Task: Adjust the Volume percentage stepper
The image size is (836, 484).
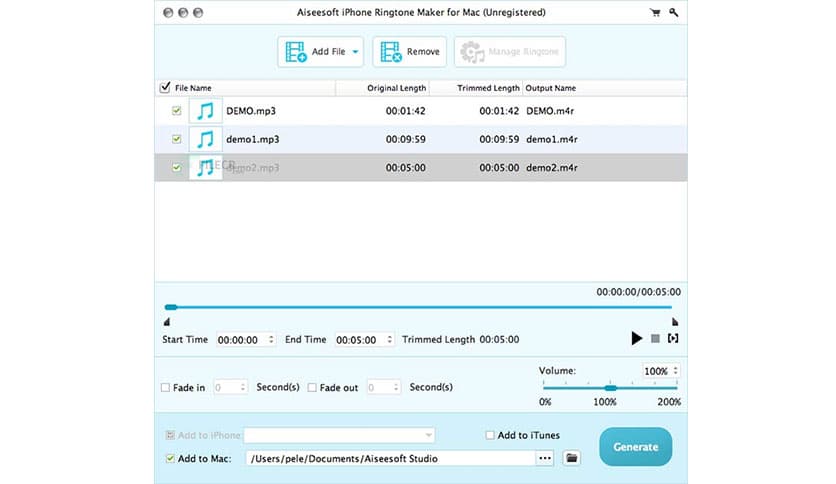Action: 676,371
